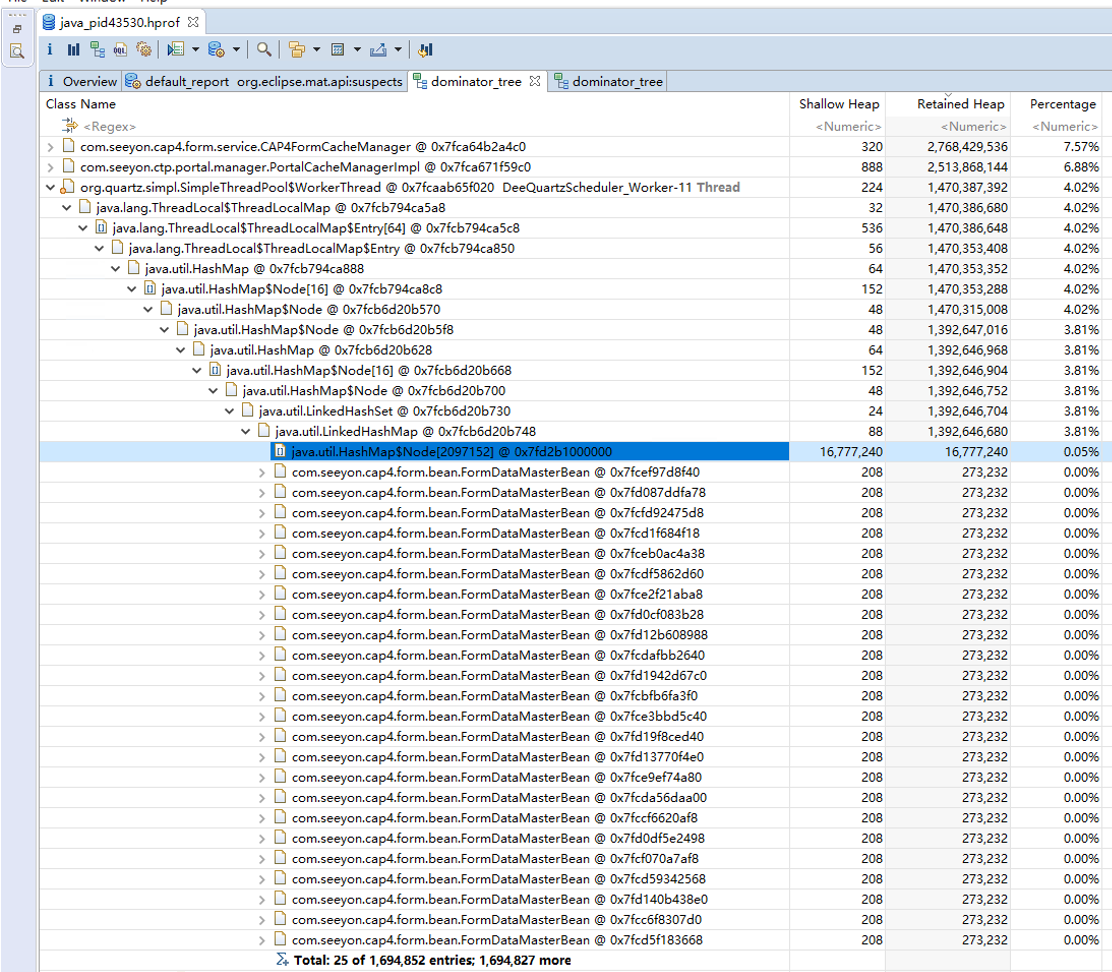Expand the PortalCacheManagerImpl tree node
Image resolution: width=1112 pixels, height=972 pixels.
point(51,167)
